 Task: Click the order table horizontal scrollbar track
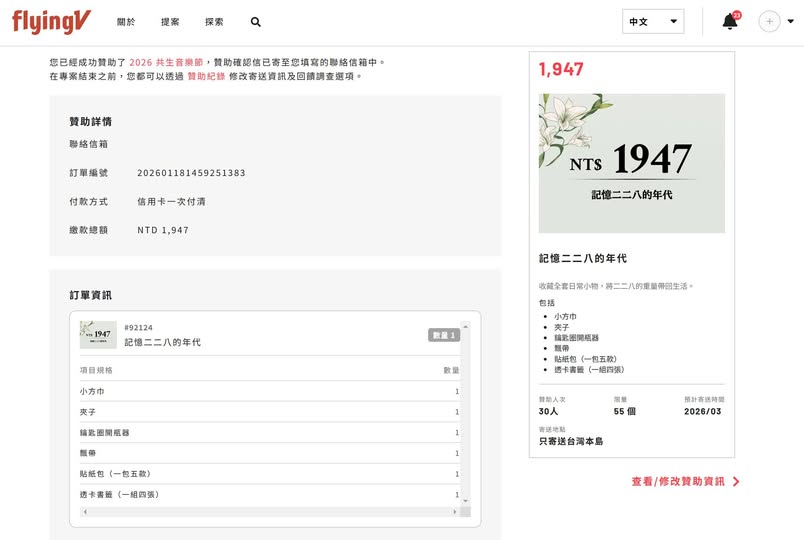[x=270, y=511]
